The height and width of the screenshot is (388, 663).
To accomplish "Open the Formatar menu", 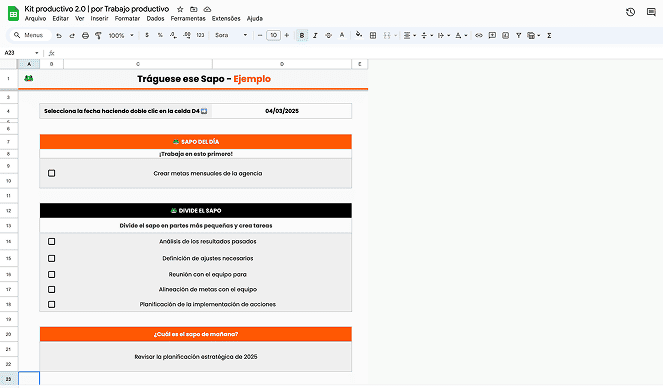I will point(127,19).
